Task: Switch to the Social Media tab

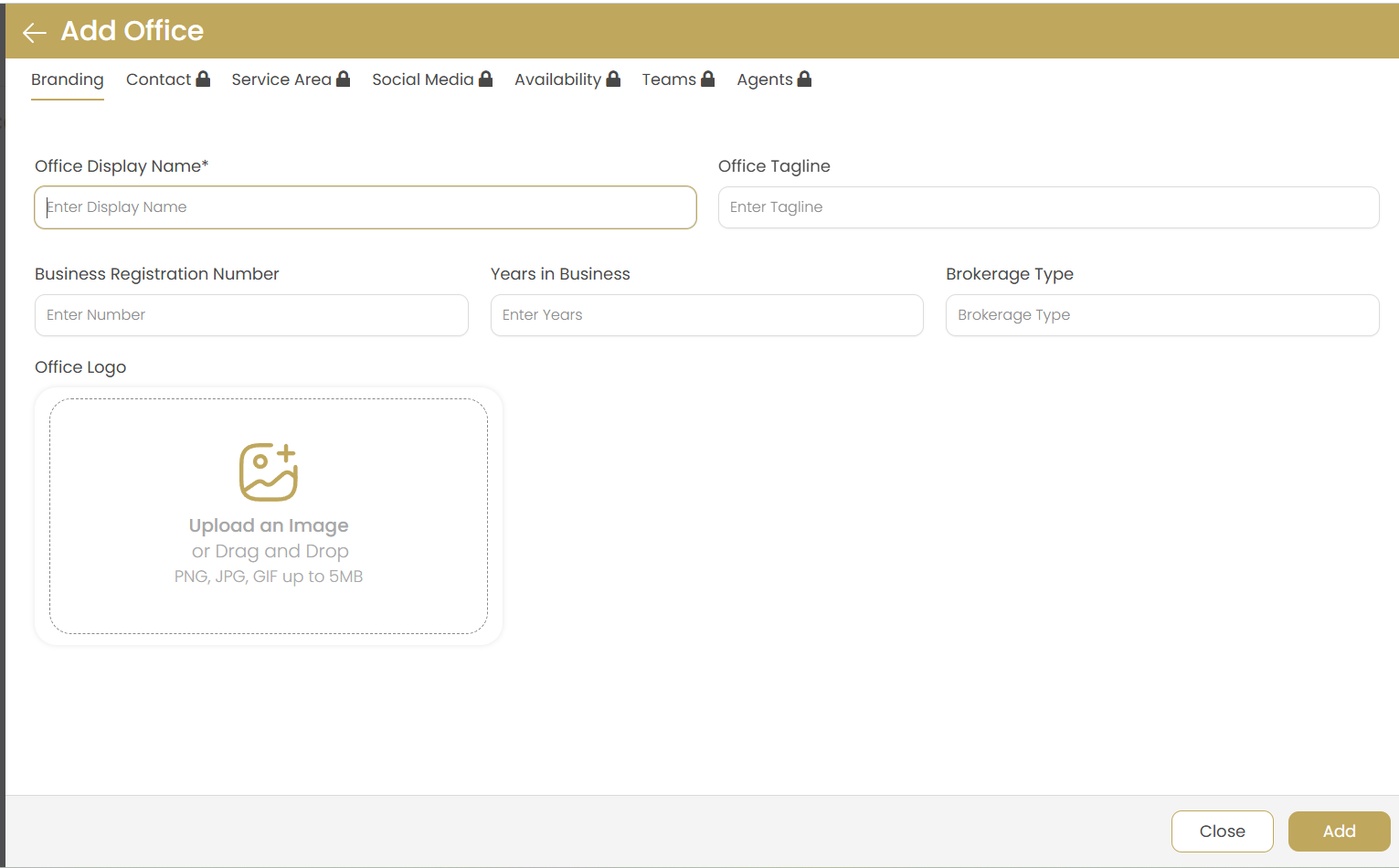Action: [x=421, y=79]
